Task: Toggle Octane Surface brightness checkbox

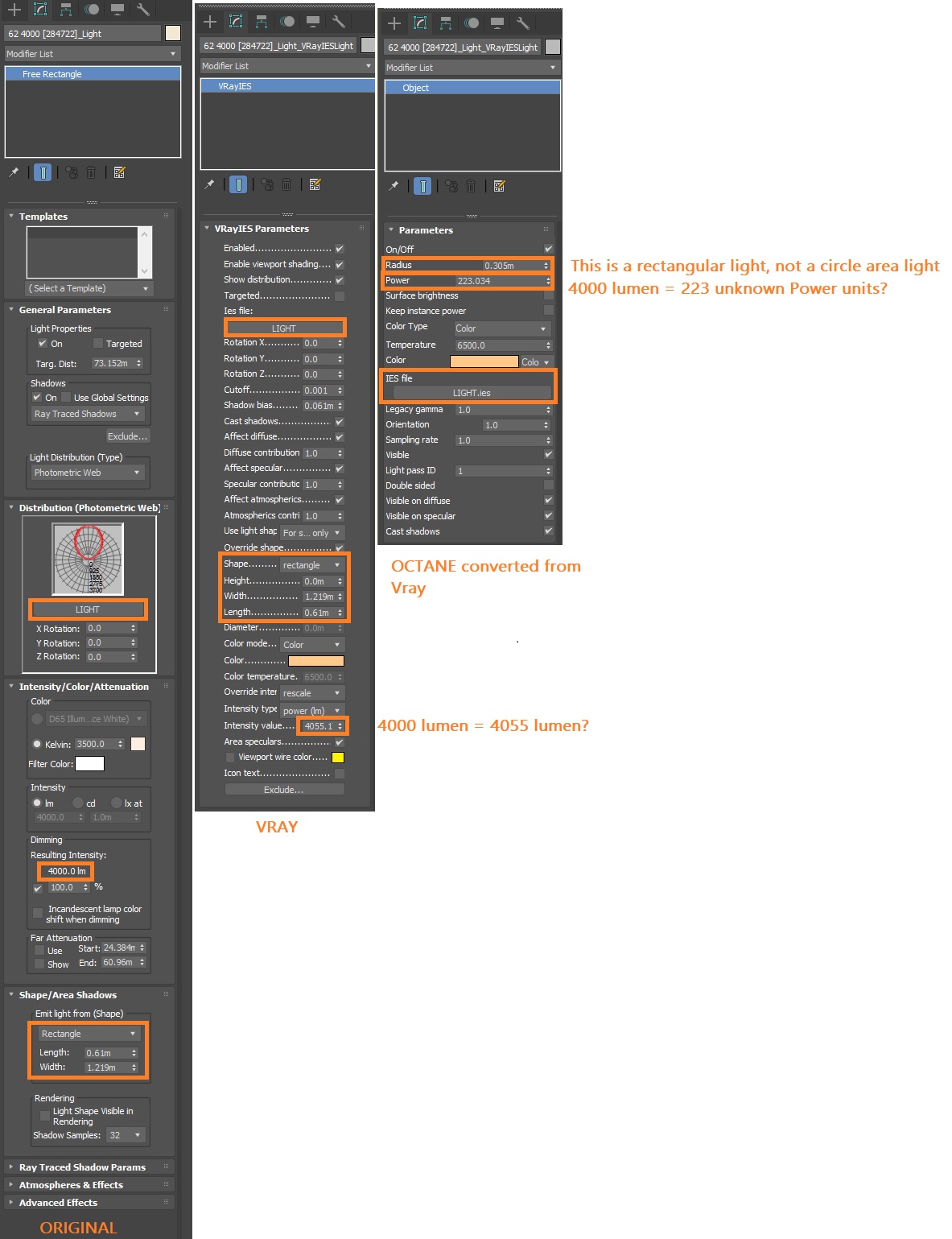Action: 549,295
